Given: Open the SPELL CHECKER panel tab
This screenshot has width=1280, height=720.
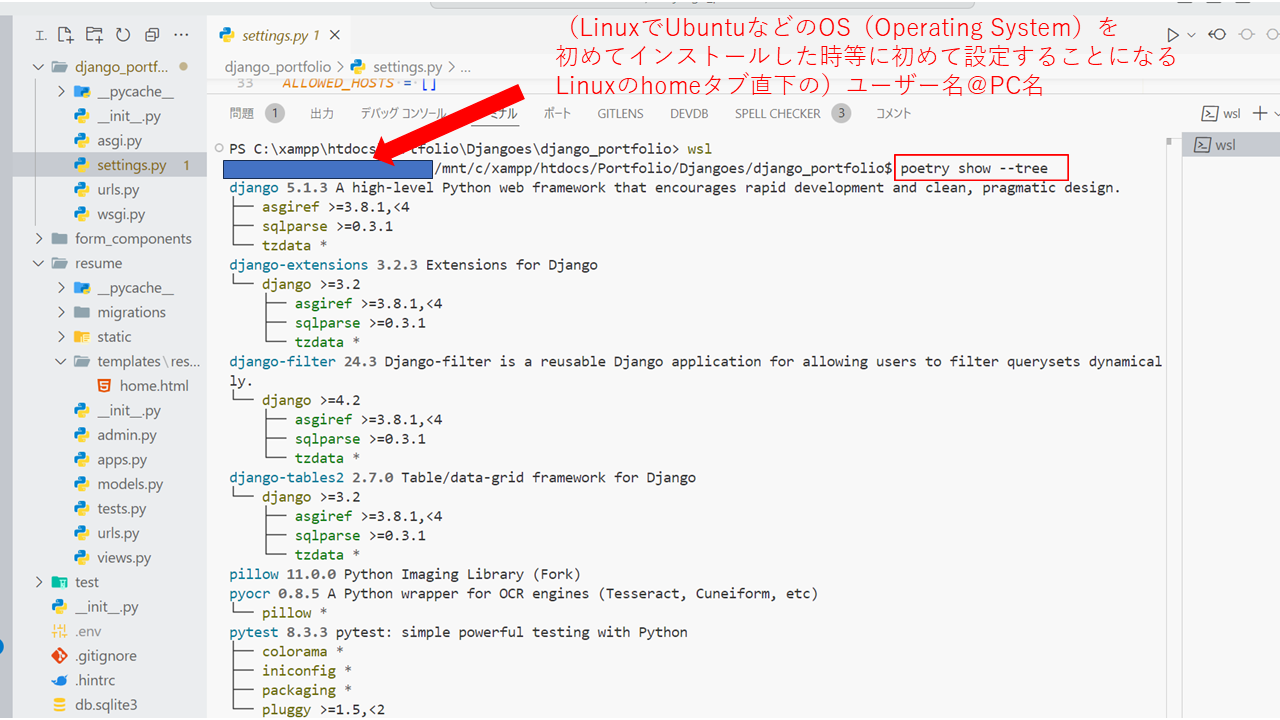Looking at the screenshot, I should click(778, 113).
